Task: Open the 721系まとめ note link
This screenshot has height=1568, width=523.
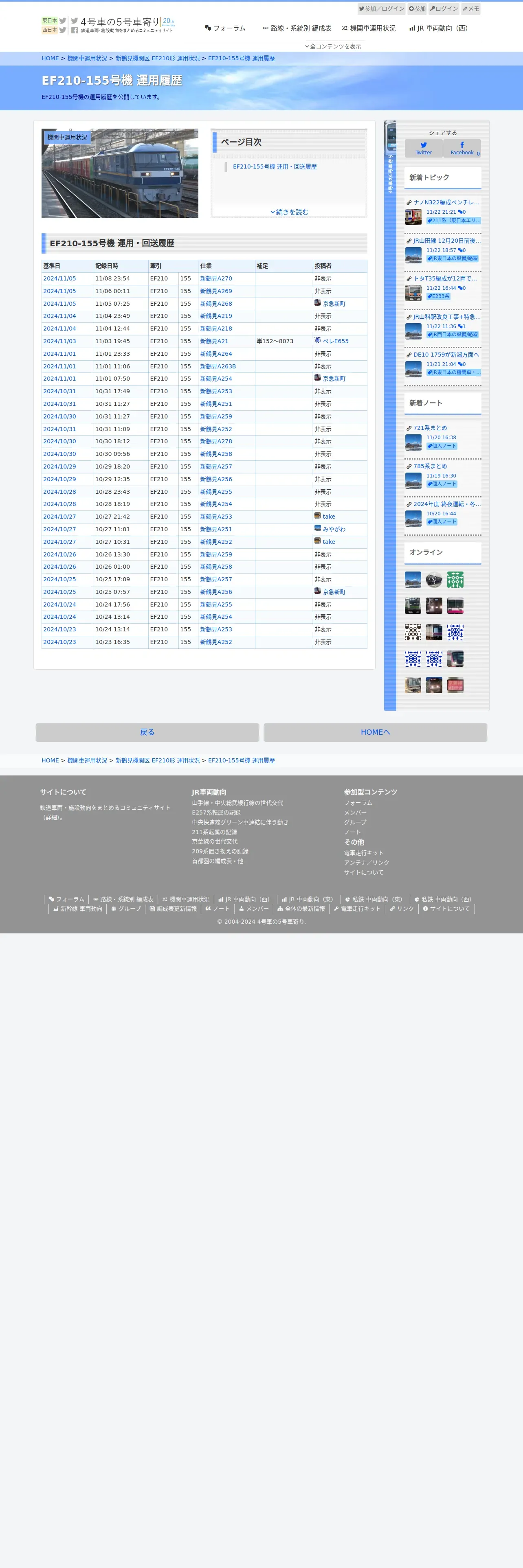Action: pos(430,428)
